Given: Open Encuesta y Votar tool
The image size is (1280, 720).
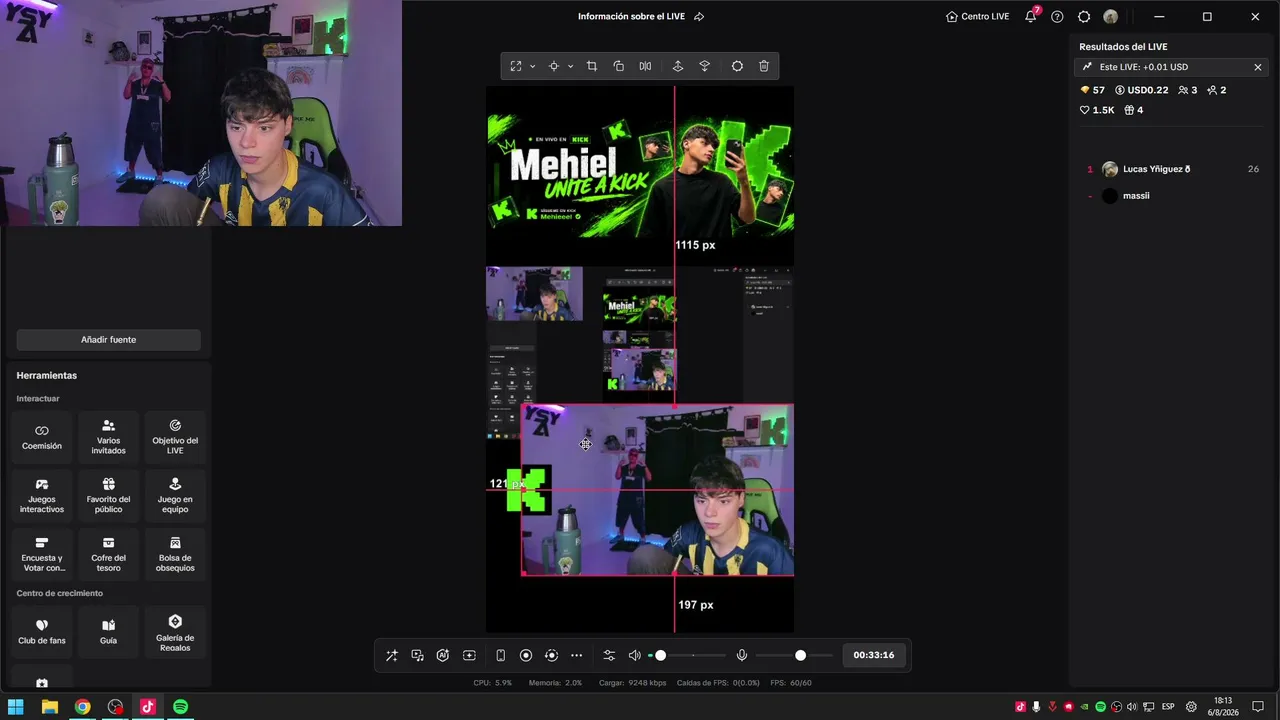Looking at the screenshot, I should pyautogui.click(x=42, y=555).
